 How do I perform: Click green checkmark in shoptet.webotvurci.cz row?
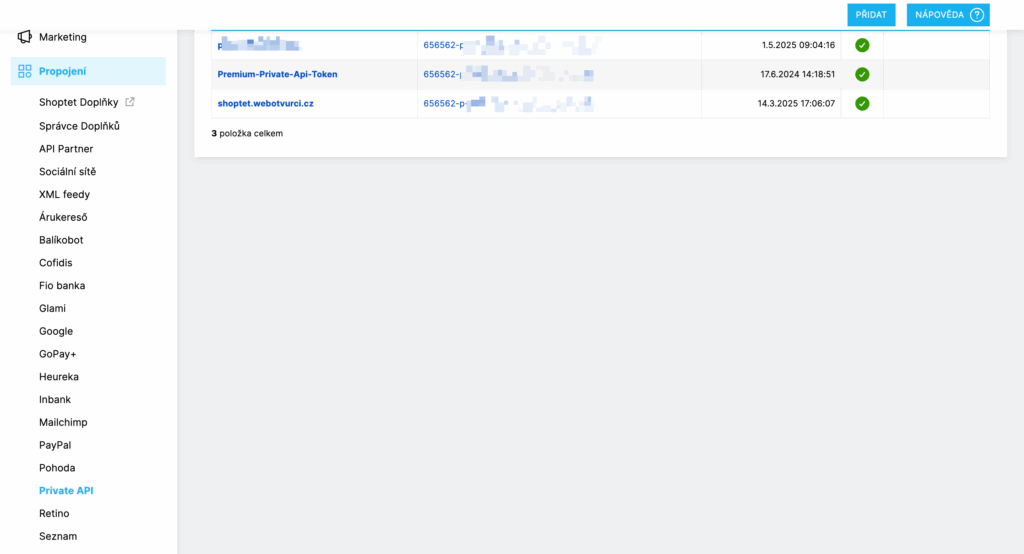[862, 103]
